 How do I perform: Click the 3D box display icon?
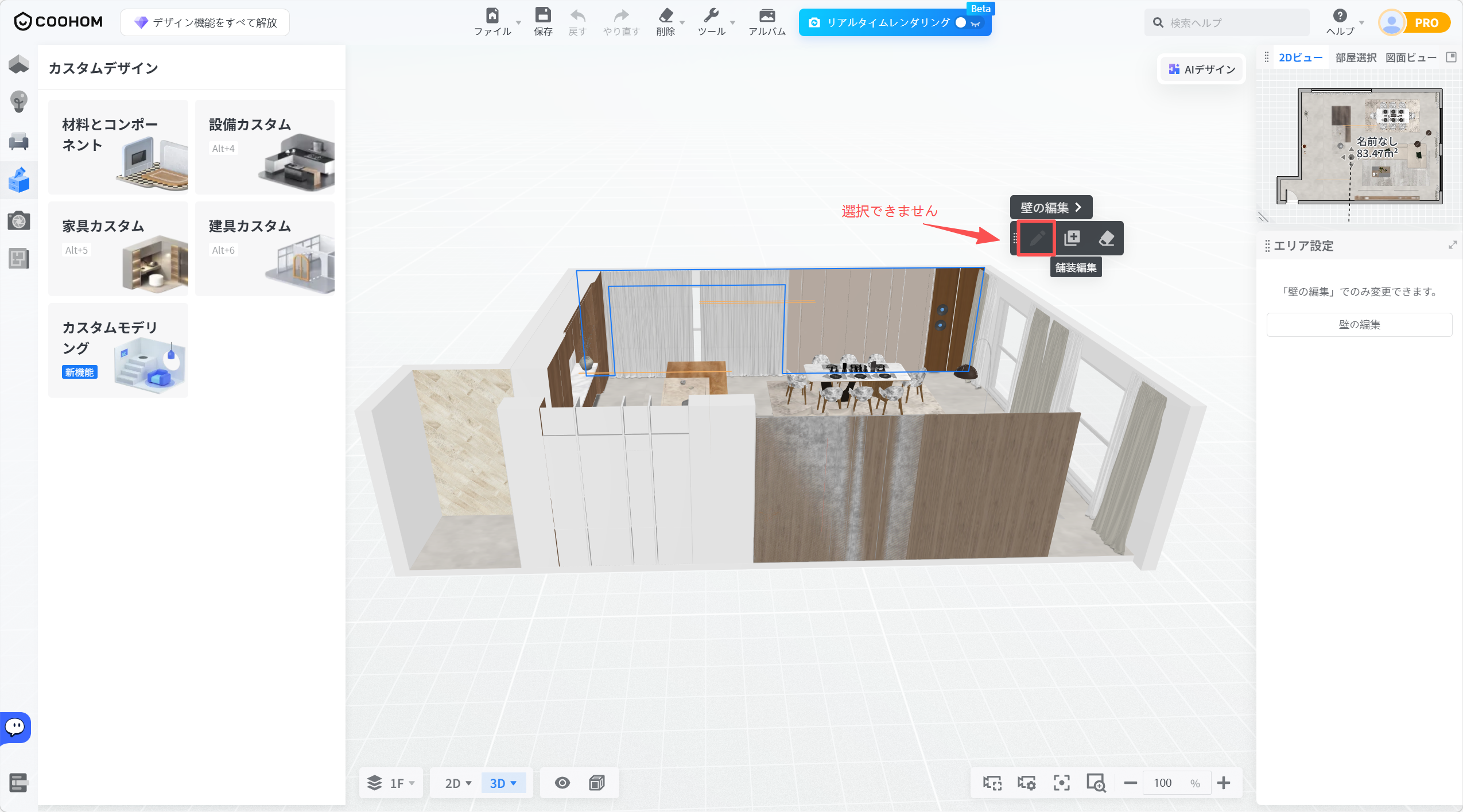click(x=597, y=783)
